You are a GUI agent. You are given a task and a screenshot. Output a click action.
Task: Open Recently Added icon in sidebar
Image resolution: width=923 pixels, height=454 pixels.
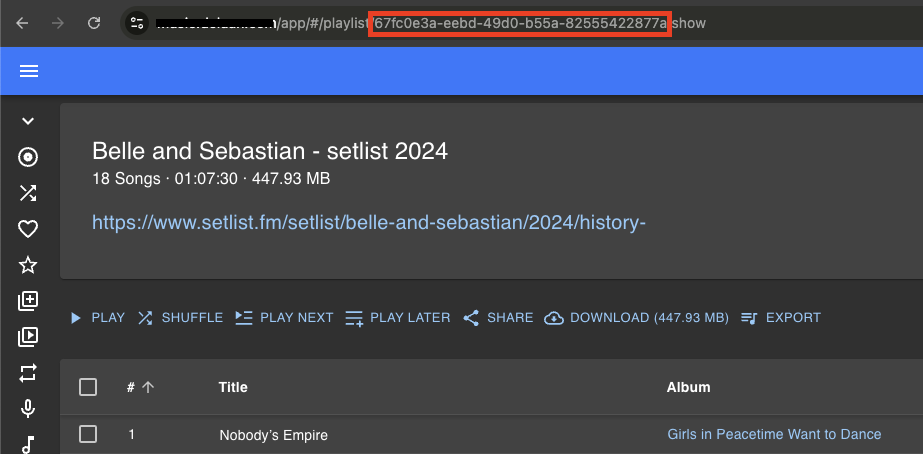coord(28,301)
